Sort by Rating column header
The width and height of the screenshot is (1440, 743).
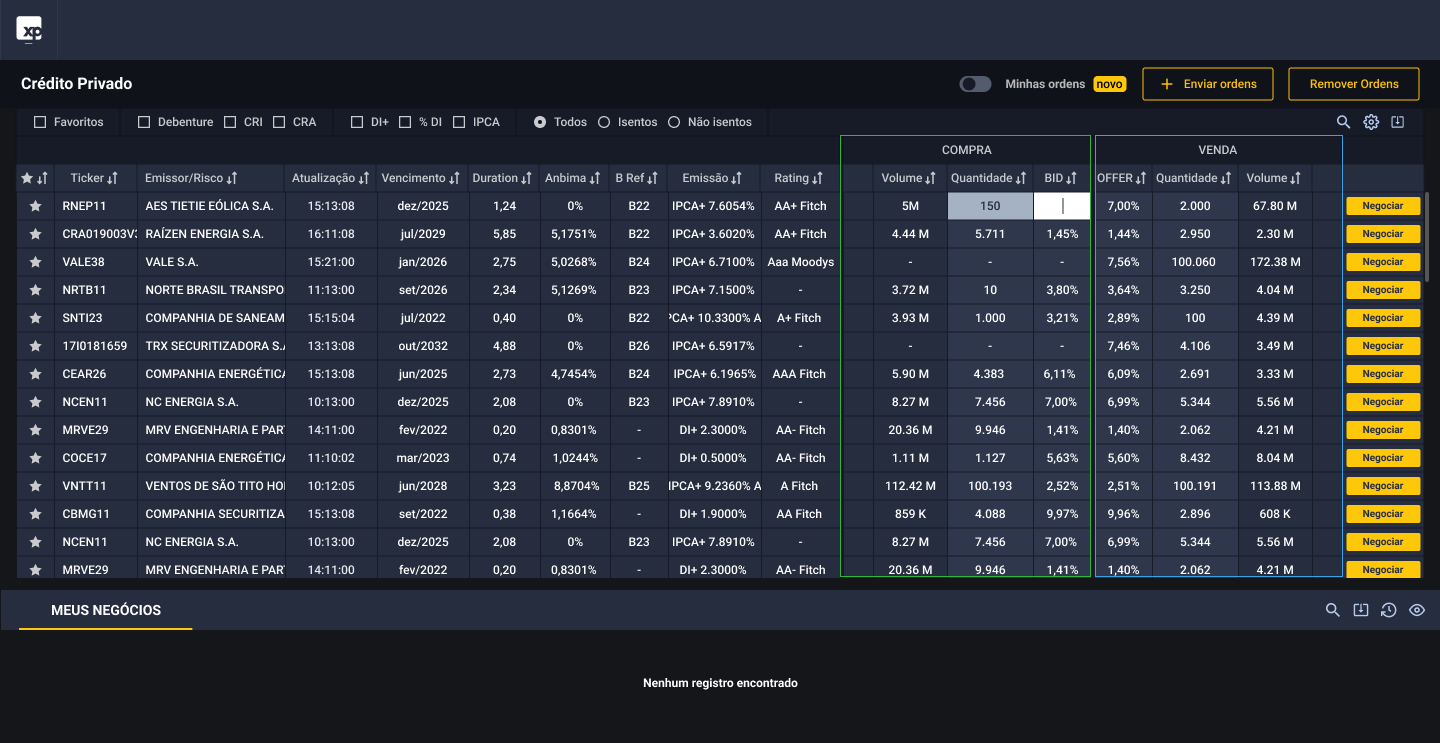[x=798, y=178]
